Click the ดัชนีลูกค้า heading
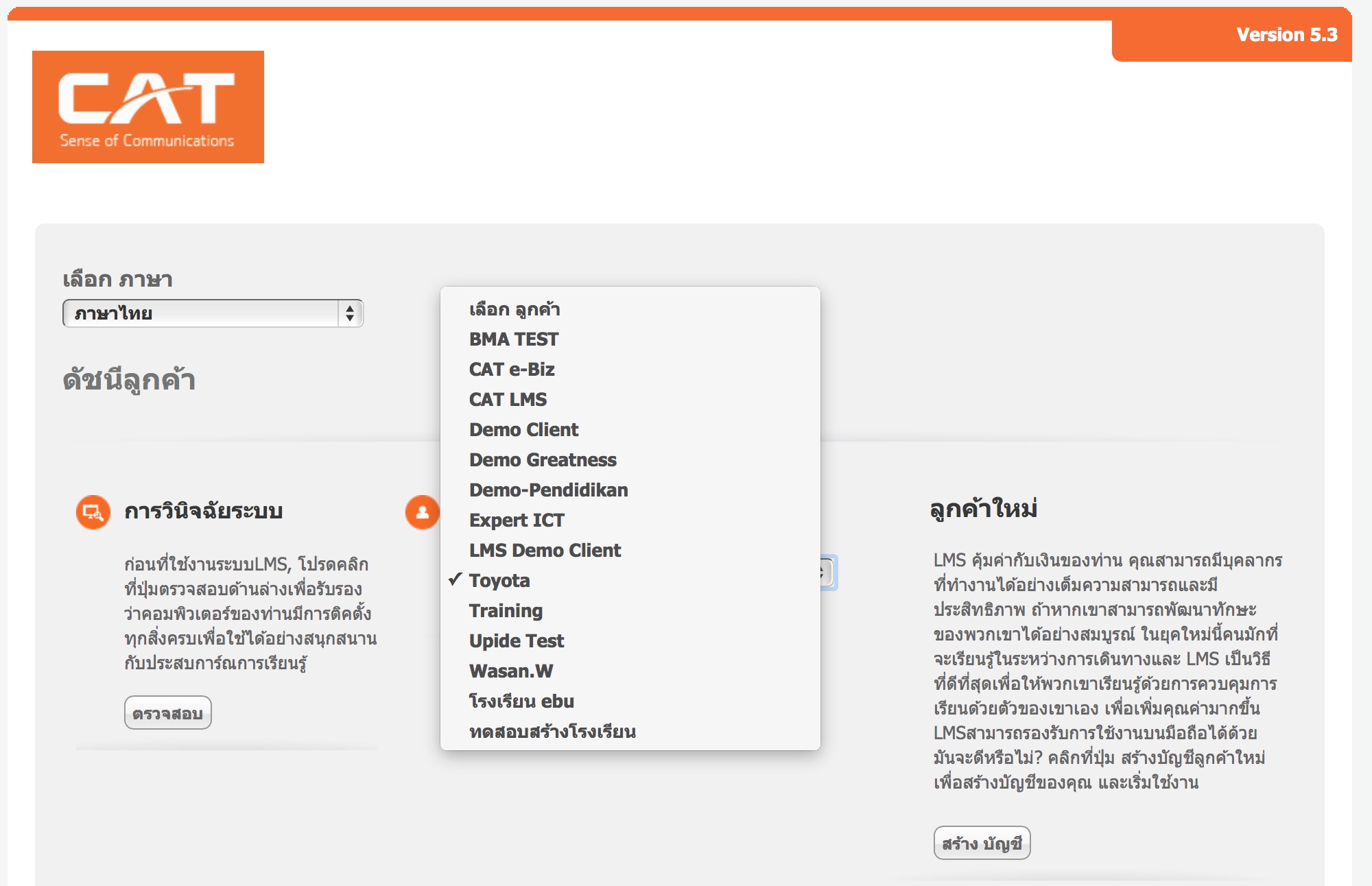 click(x=130, y=380)
